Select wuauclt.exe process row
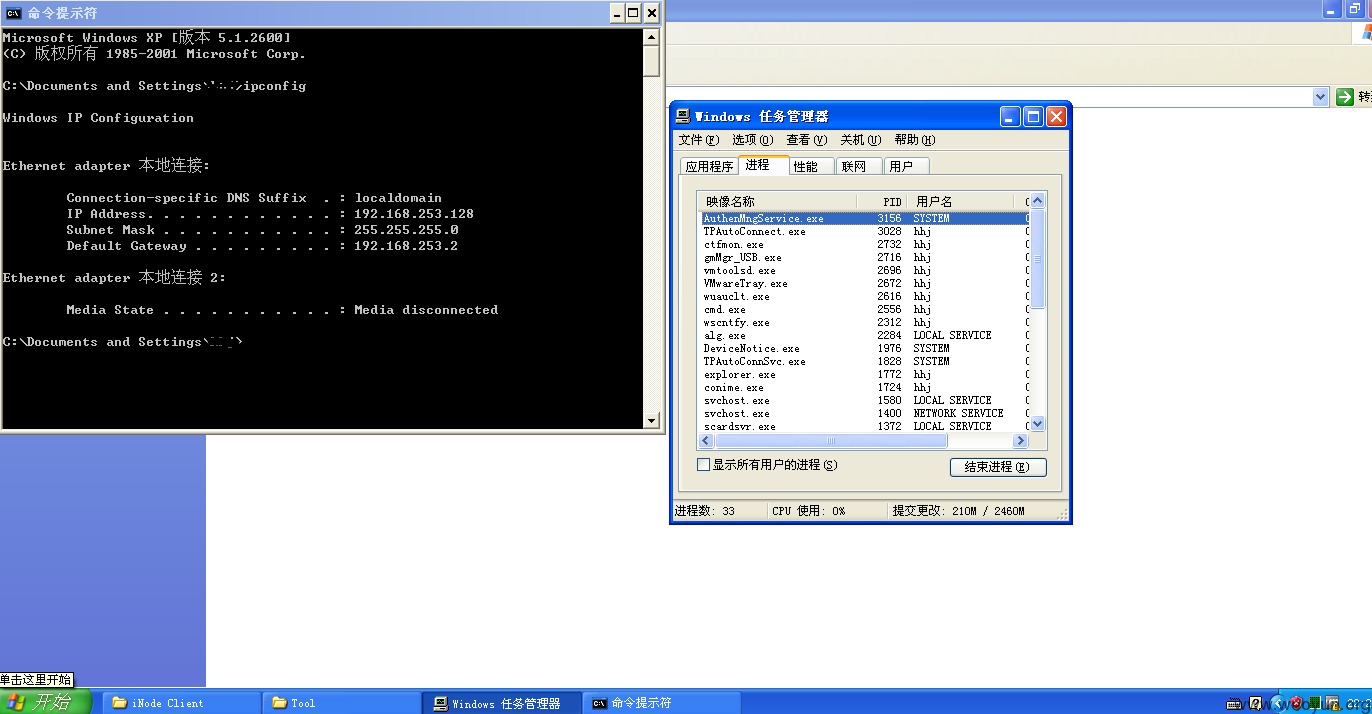 point(864,296)
